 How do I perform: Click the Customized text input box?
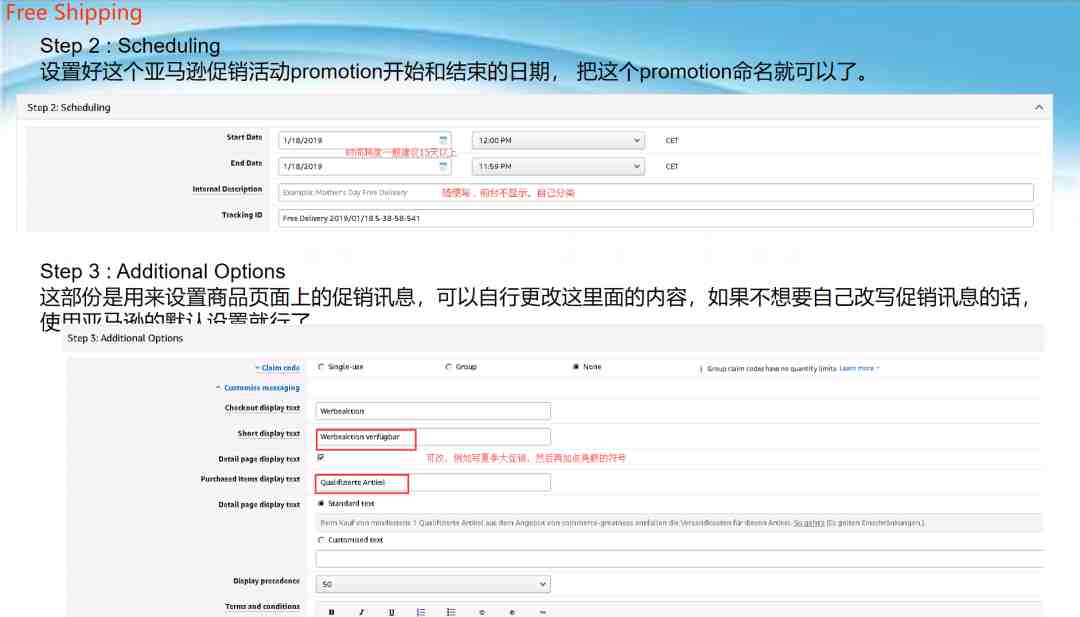pos(680,558)
